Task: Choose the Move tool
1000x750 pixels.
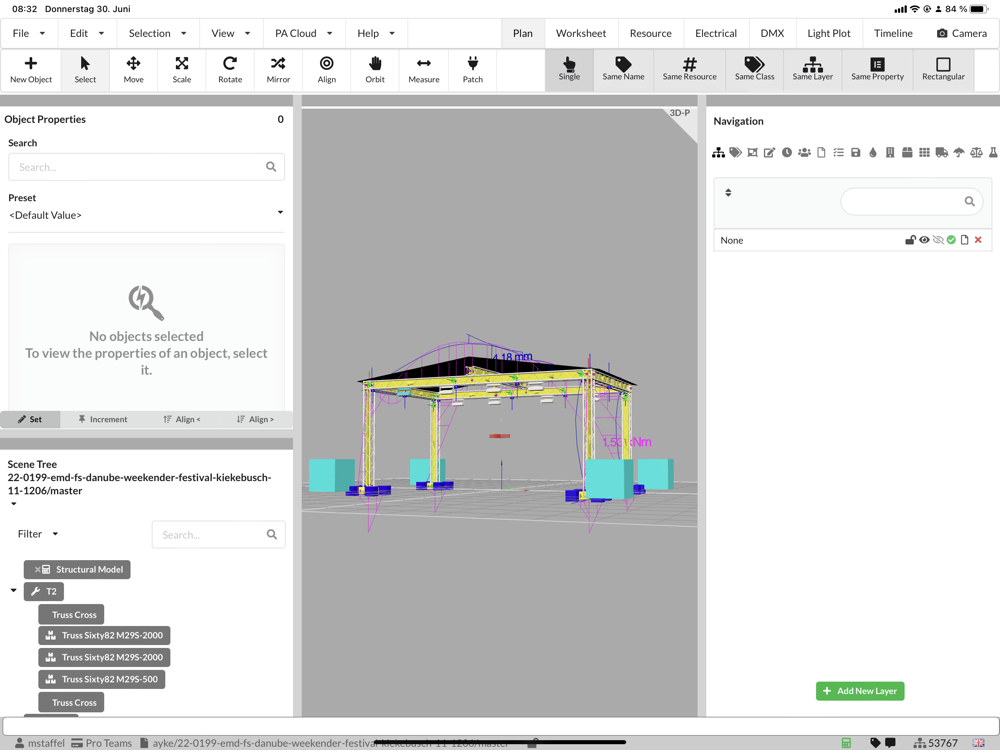Action: click(x=133, y=71)
